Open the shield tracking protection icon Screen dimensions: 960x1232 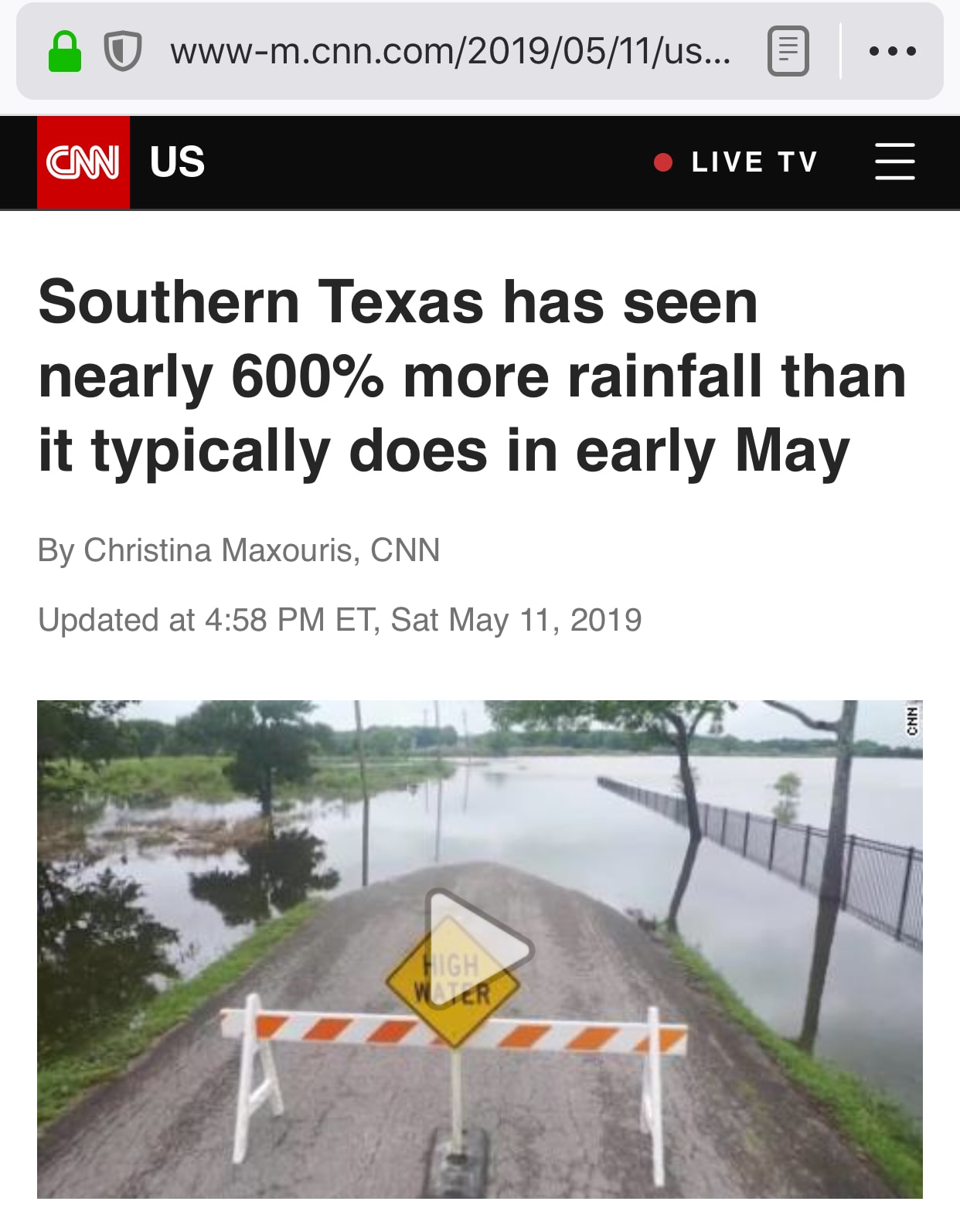click(122, 52)
